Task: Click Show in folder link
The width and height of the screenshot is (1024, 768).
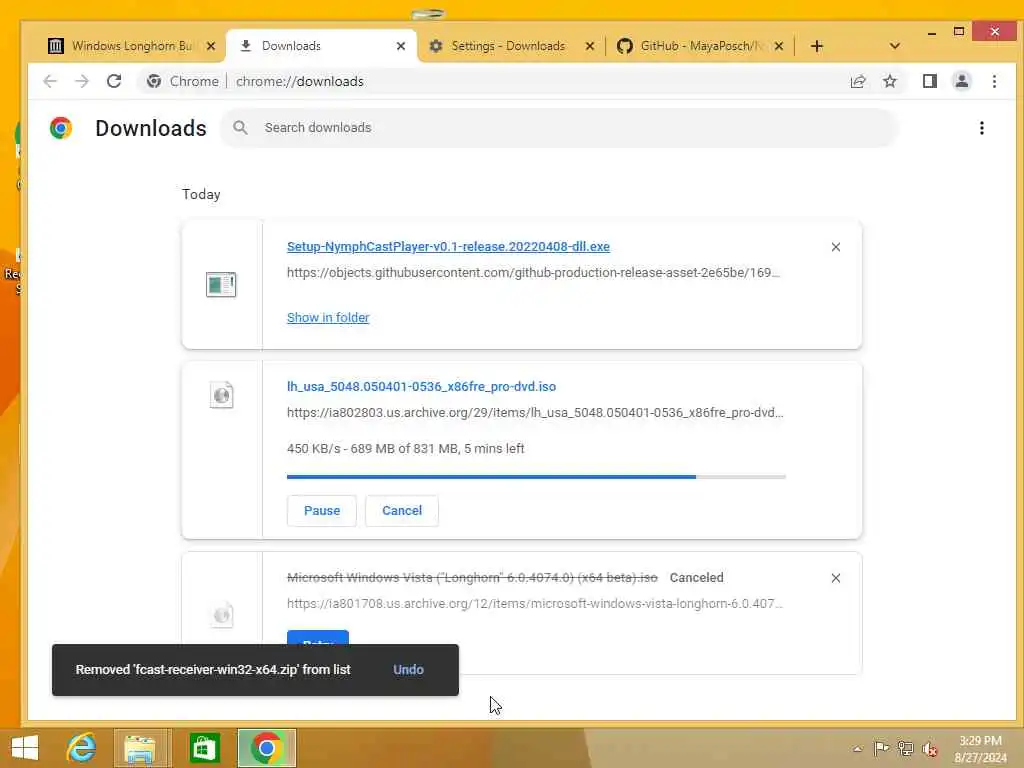Action: pyautogui.click(x=328, y=317)
